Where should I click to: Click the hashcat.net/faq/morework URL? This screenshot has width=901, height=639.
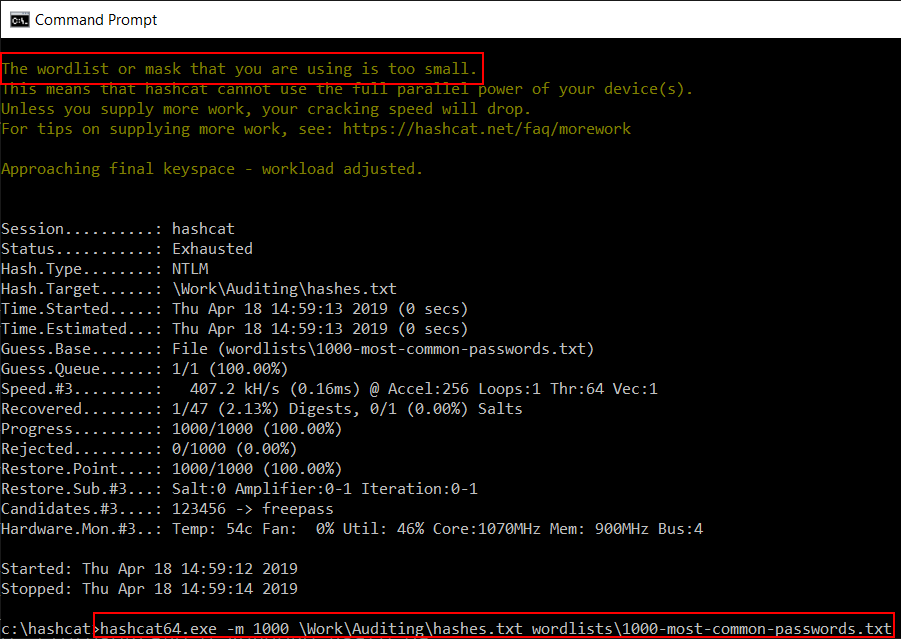[x=487, y=129]
